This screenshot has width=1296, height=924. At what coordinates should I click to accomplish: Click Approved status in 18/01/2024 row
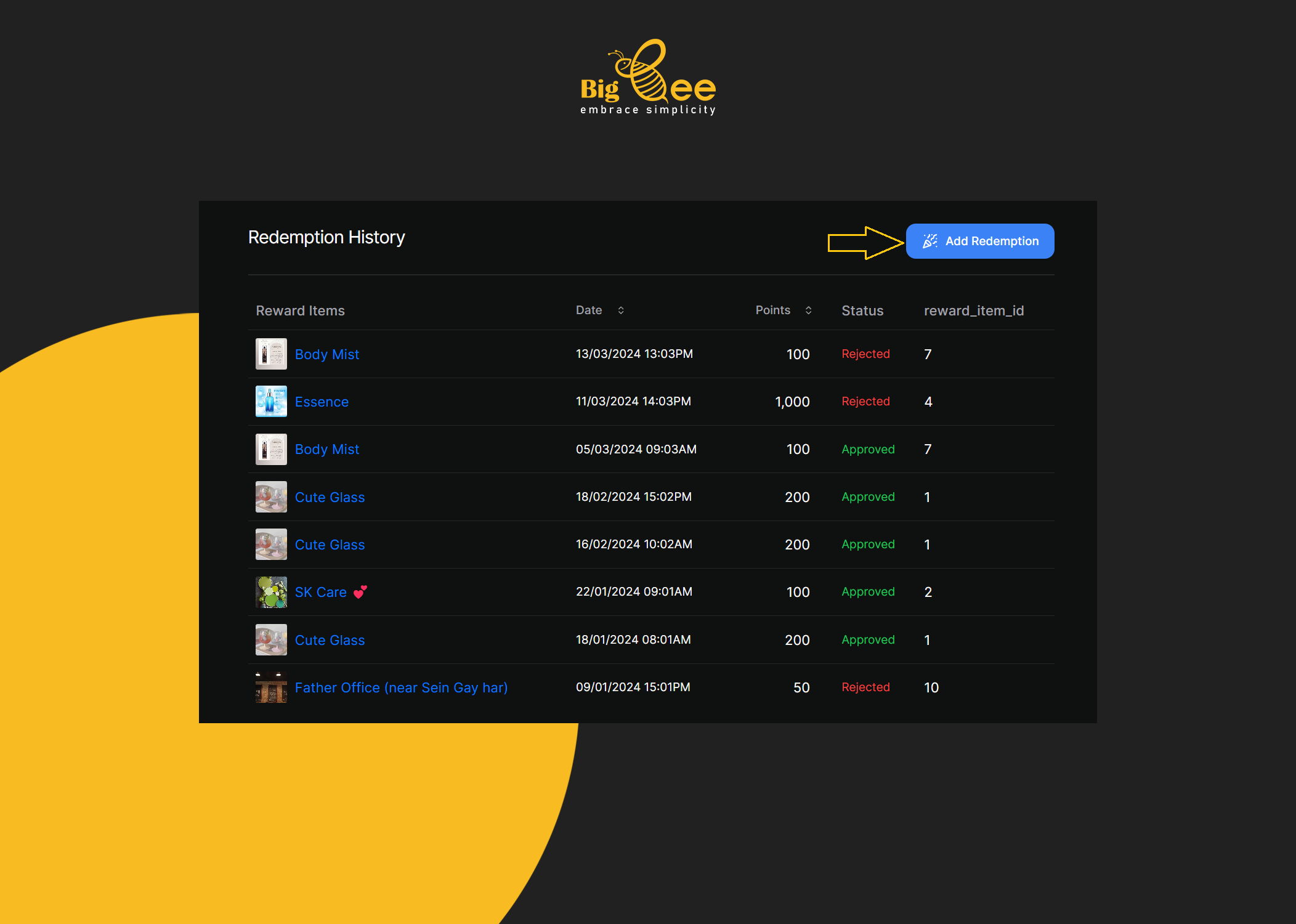coord(868,639)
